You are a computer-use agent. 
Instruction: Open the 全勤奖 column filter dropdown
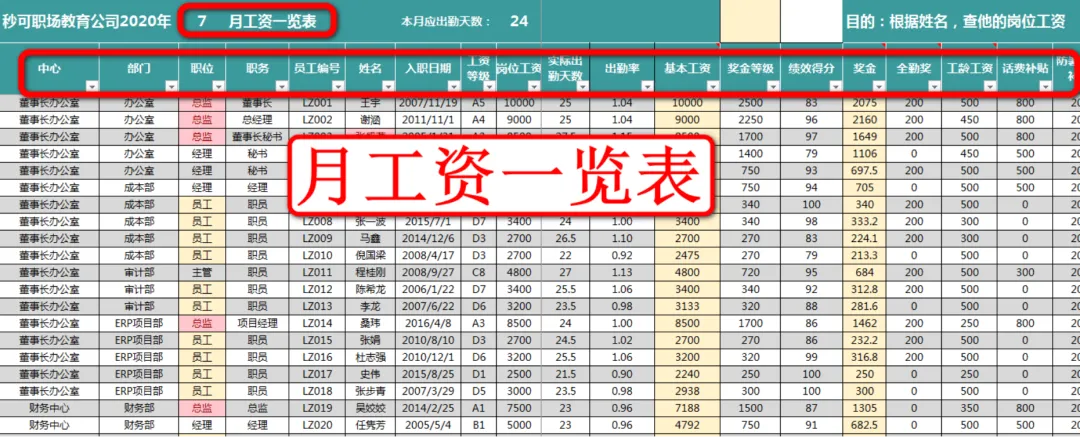933,86
